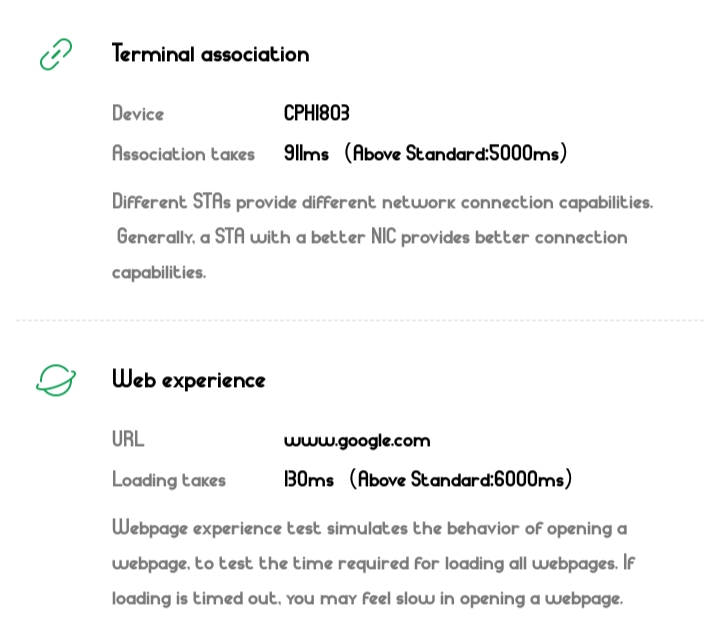The image size is (719, 628).
Task: Click the 'Different STAs provide' description line
Action: [x=382, y=202]
